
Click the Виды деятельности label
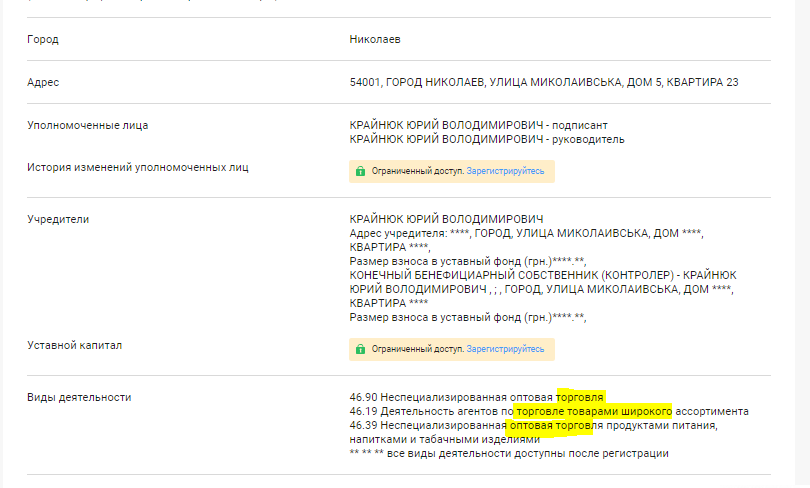[x=79, y=397]
